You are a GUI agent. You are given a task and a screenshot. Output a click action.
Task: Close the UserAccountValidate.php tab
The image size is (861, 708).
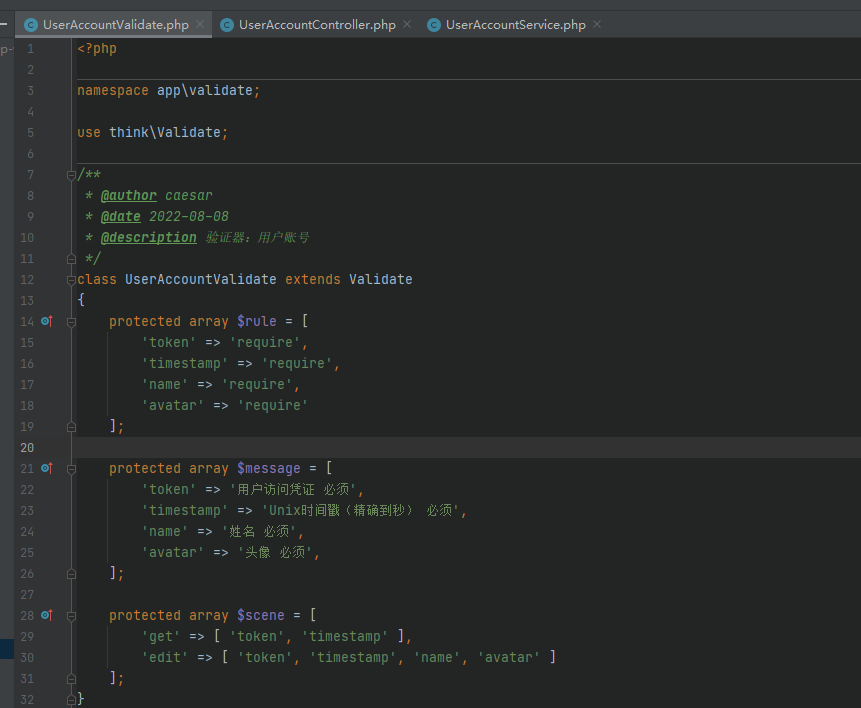200,24
